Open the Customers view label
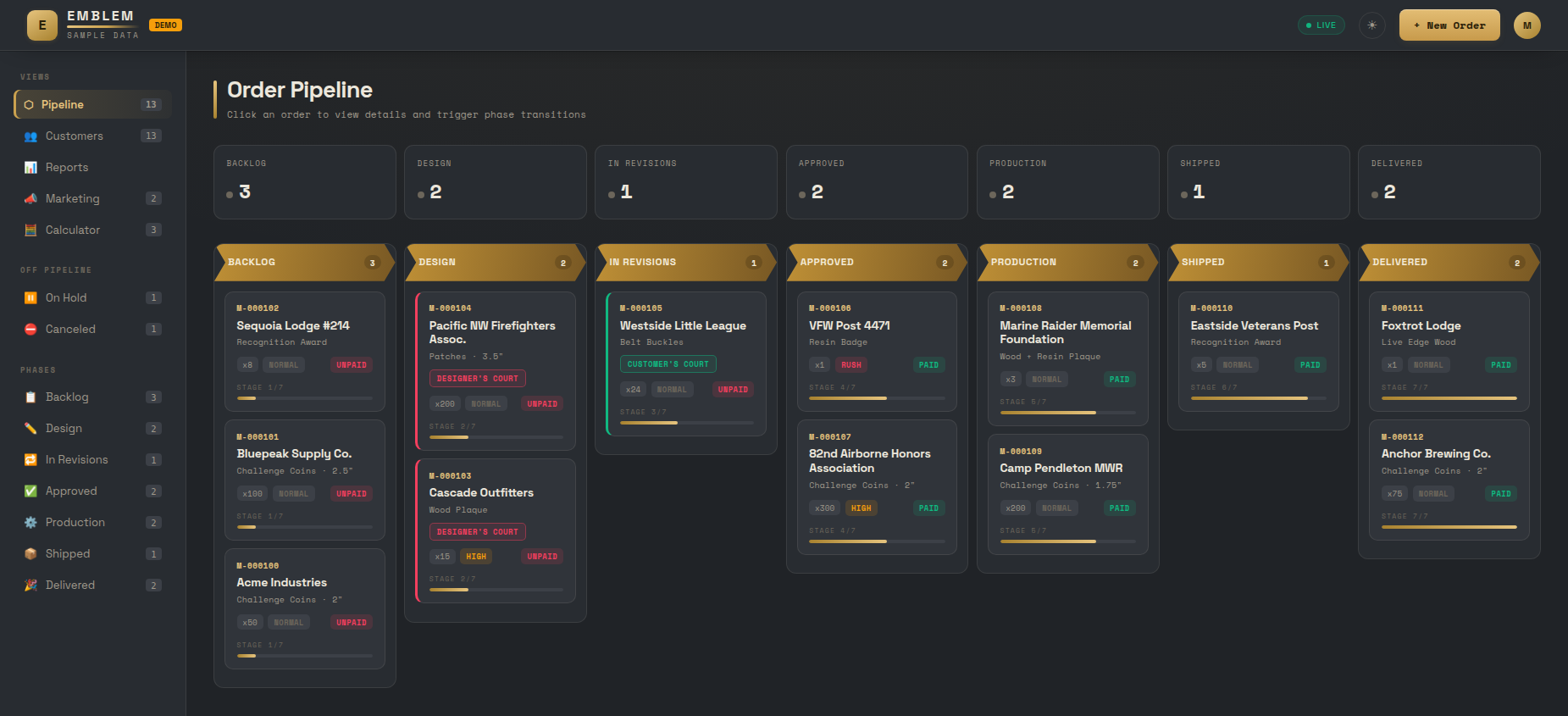The width and height of the screenshot is (1568, 716). (75, 136)
